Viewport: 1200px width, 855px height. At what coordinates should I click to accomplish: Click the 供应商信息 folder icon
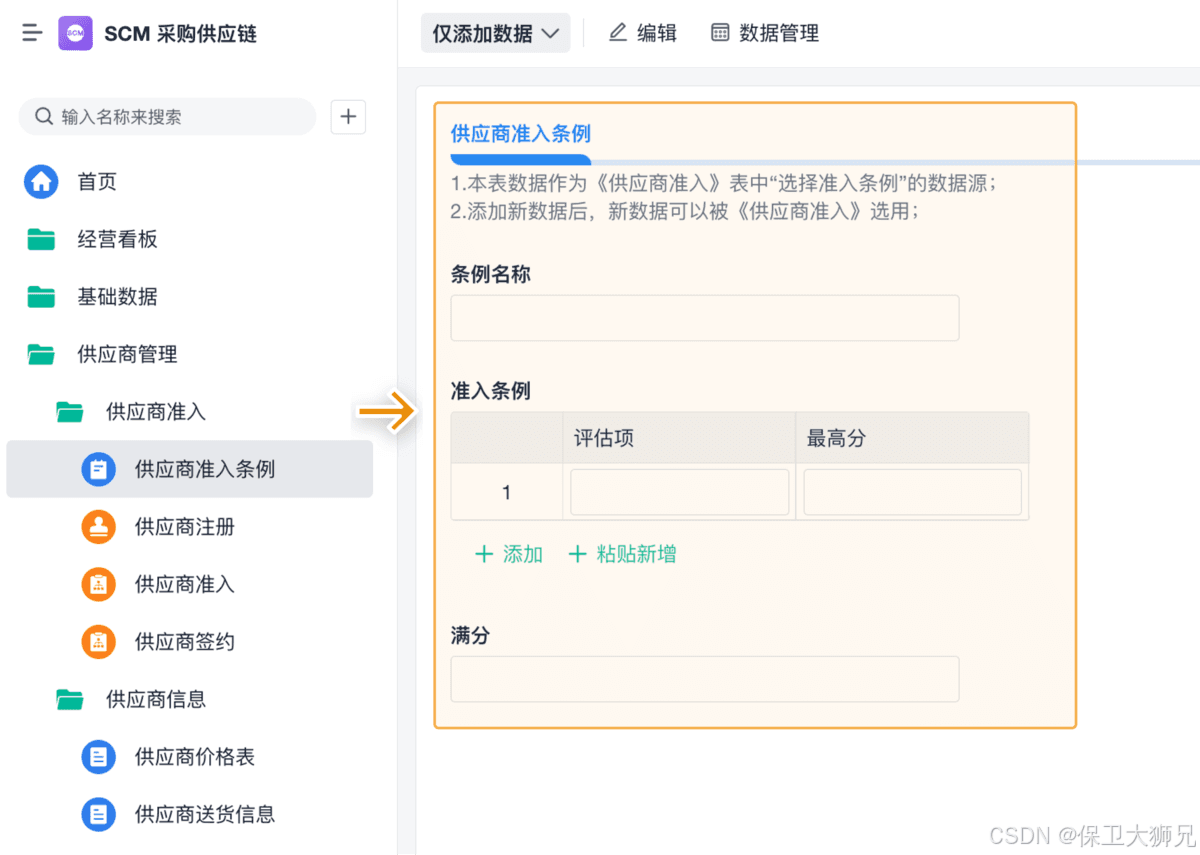click(70, 700)
